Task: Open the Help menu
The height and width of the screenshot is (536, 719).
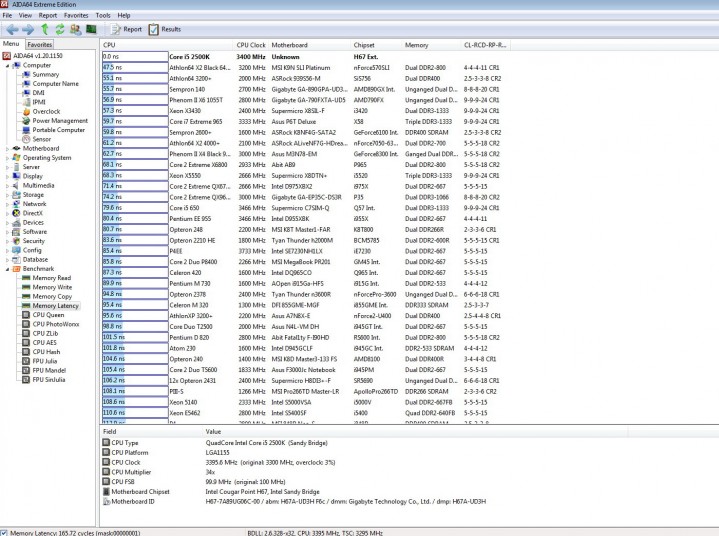Action: coord(124,15)
